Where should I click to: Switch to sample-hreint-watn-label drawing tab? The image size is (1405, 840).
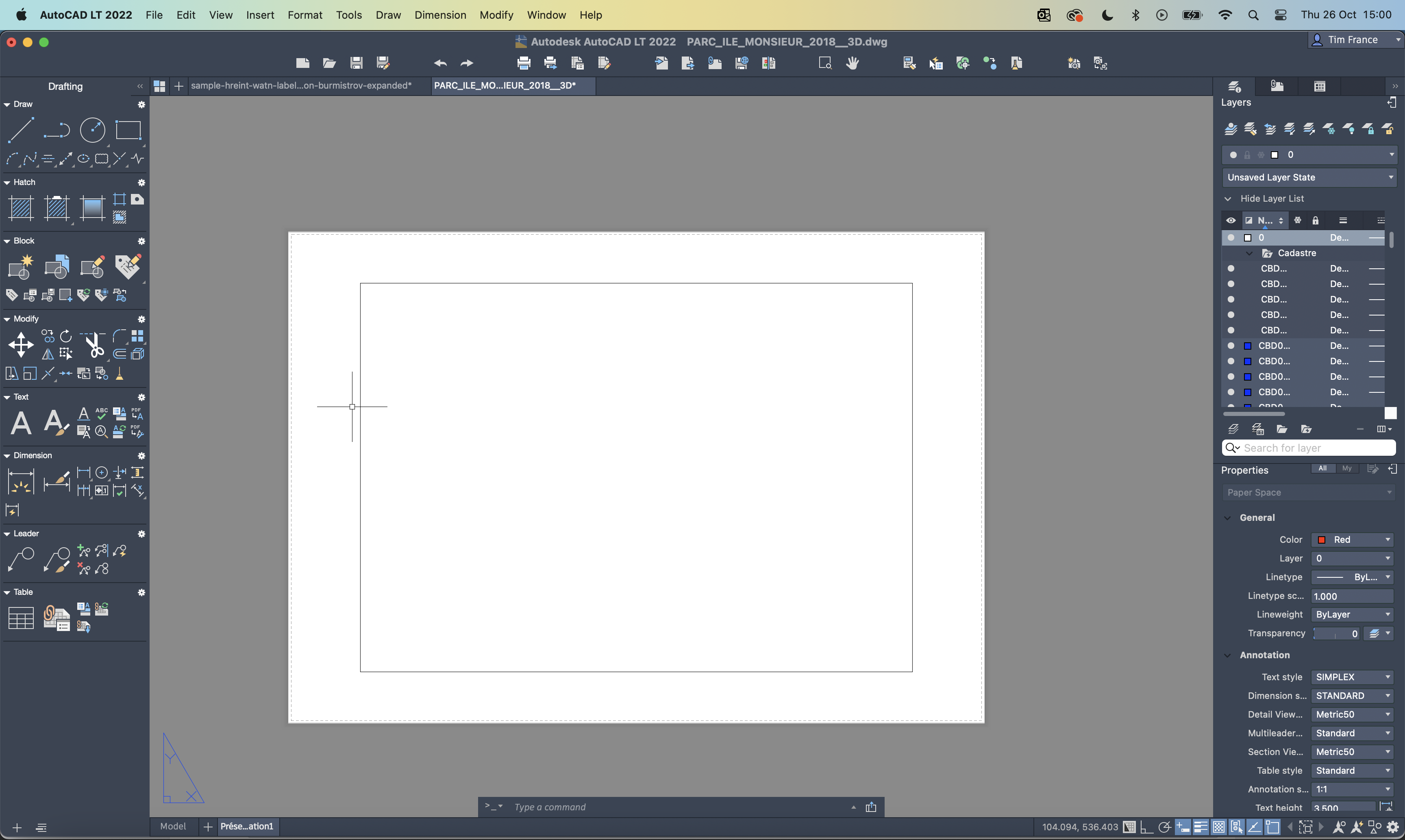[x=301, y=85]
